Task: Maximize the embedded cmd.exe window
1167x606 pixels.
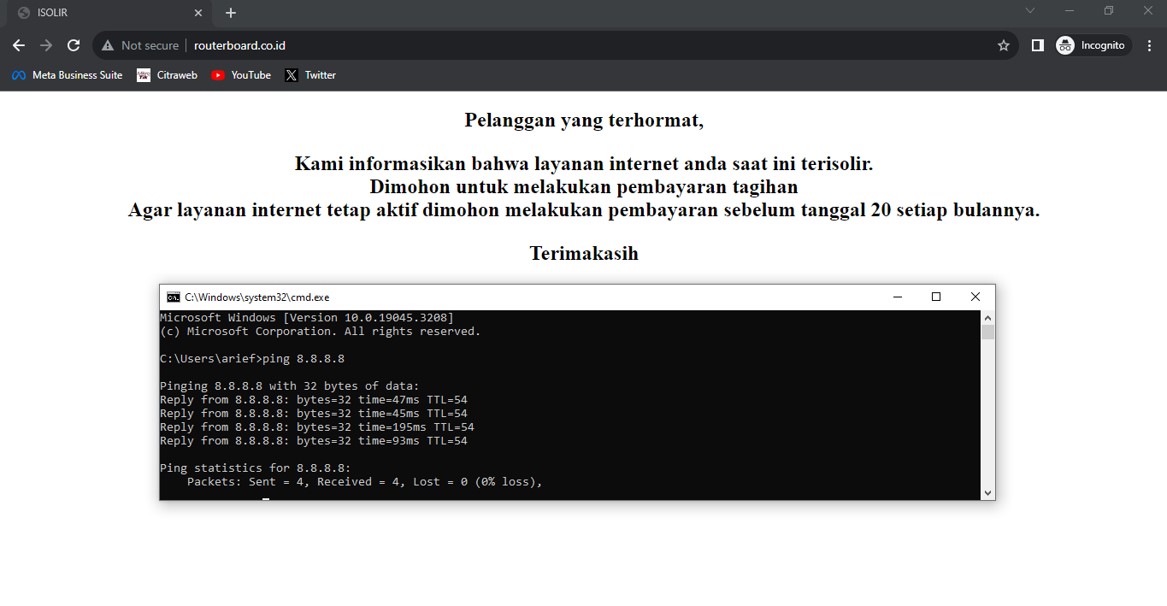Action: [x=936, y=297]
